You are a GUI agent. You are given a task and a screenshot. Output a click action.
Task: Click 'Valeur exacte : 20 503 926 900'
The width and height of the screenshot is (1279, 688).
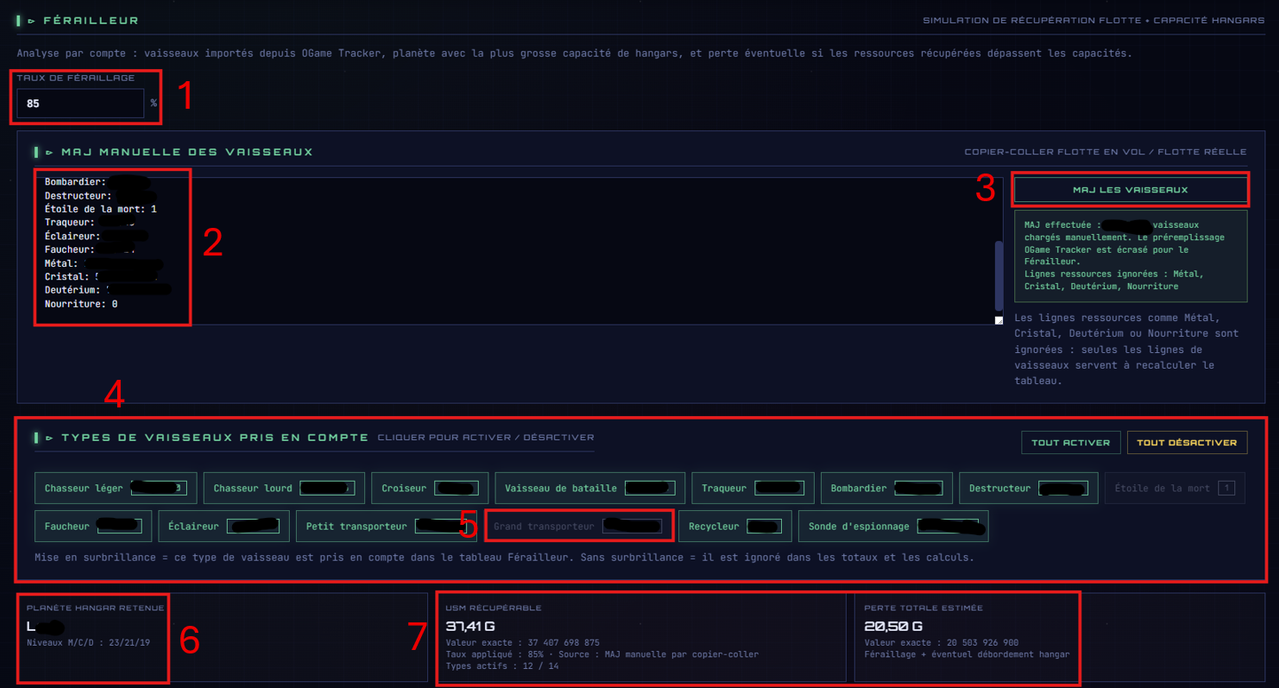pyautogui.click(x=942, y=643)
